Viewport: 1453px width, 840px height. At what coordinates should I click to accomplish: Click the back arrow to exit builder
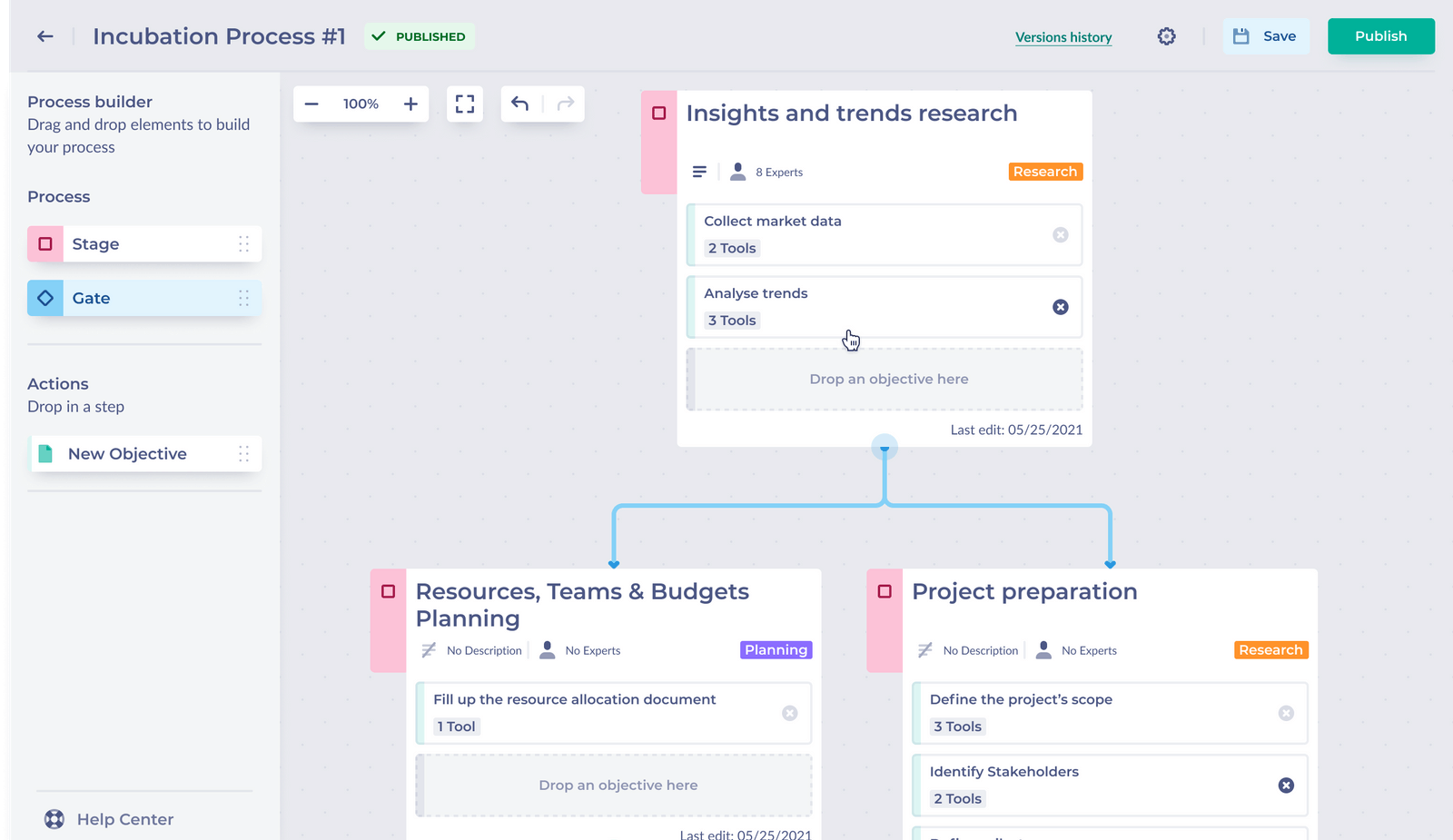click(44, 36)
